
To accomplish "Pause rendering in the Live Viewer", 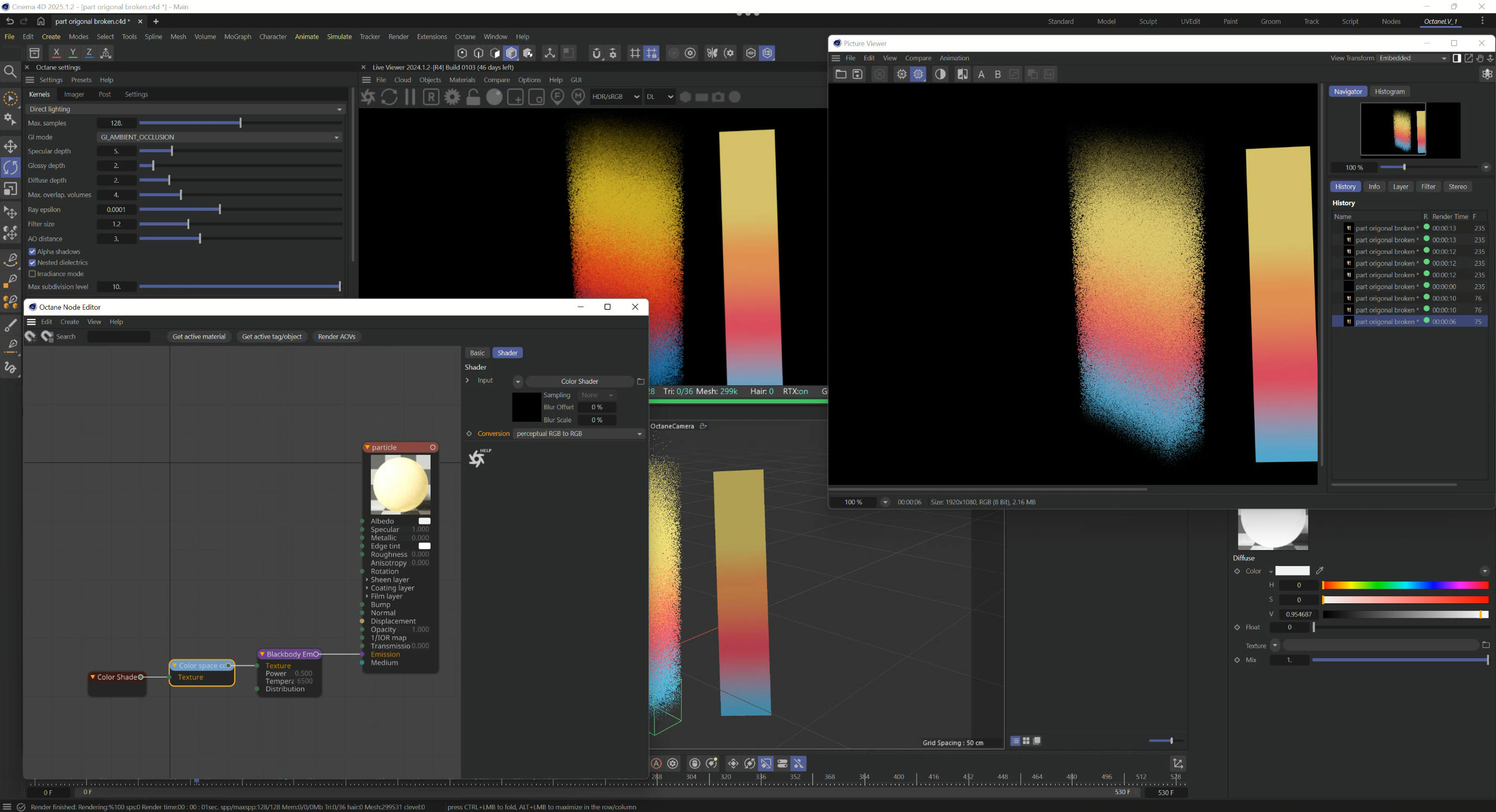I will 410,97.
